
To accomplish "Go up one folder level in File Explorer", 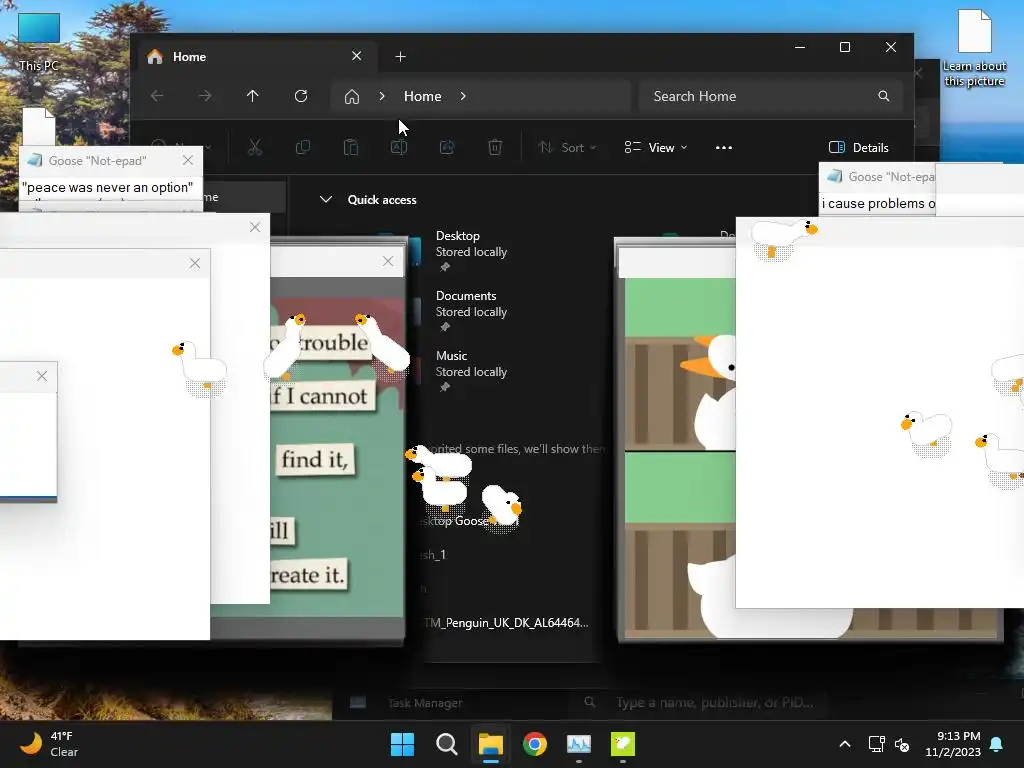I will click(x=253, y=96).
